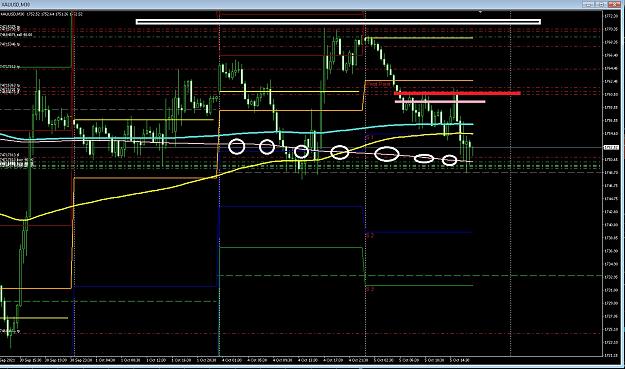Click the '4 Oct 01:00' time label
This screenshot has height=369, width=625.
pos(232,360)
